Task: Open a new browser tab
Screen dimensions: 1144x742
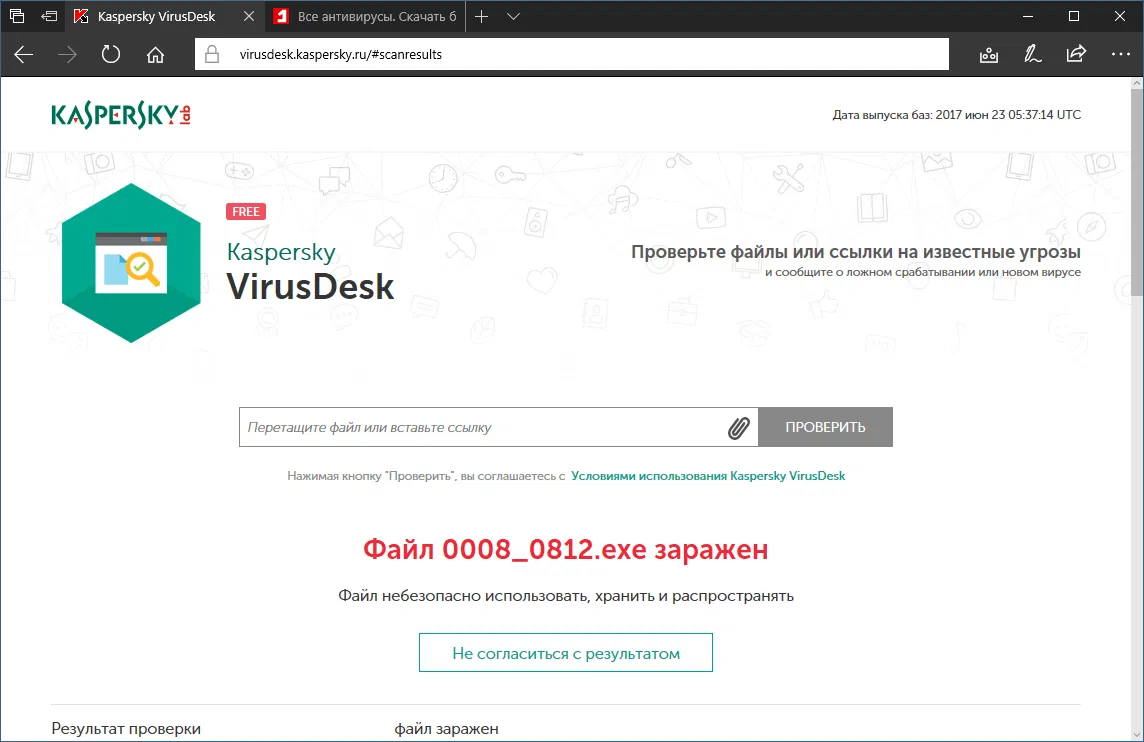Action: [482, 16]
